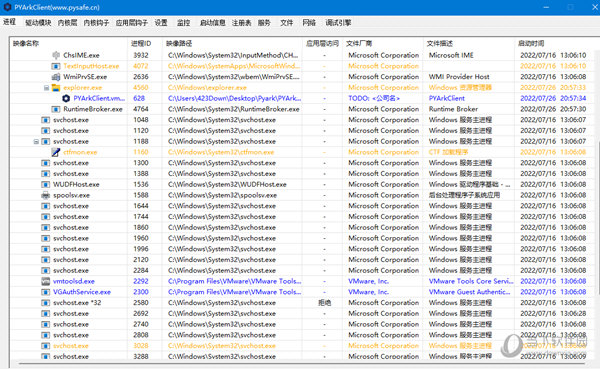600x369 pixels.
Task: Click the ChsIME.exe process icon
Action: point(56,55)
